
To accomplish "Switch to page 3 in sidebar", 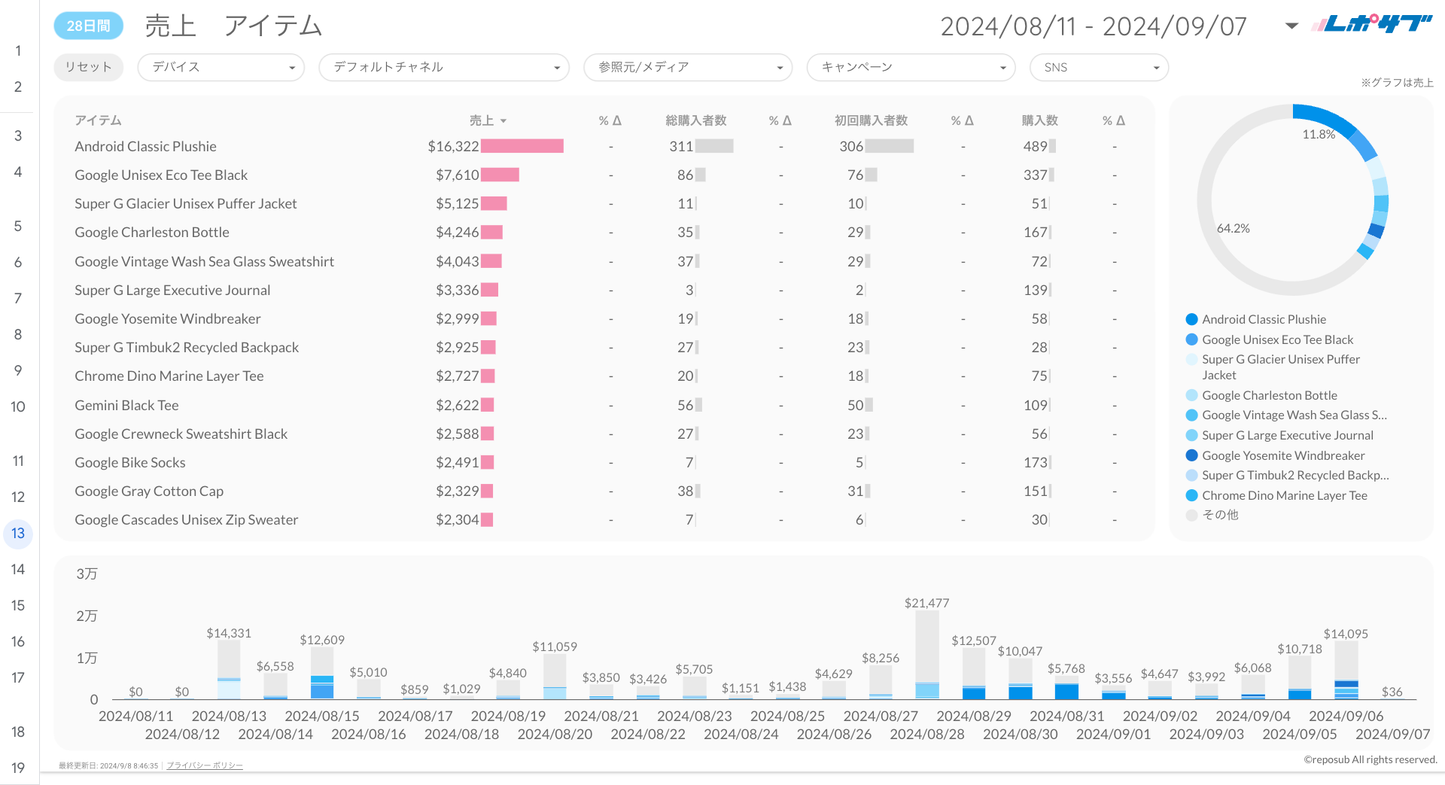I will coord(18,136).
